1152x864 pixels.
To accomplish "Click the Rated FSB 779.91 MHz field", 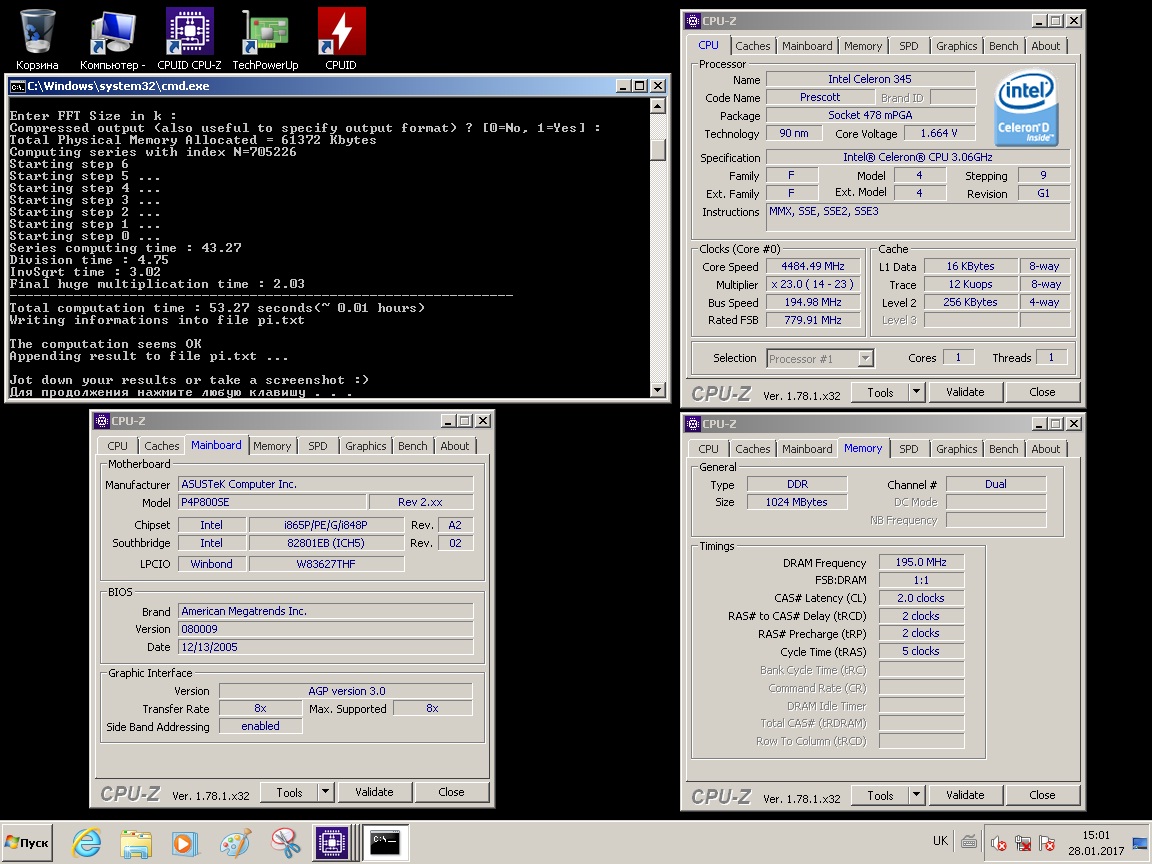I will tap(813, 320).
